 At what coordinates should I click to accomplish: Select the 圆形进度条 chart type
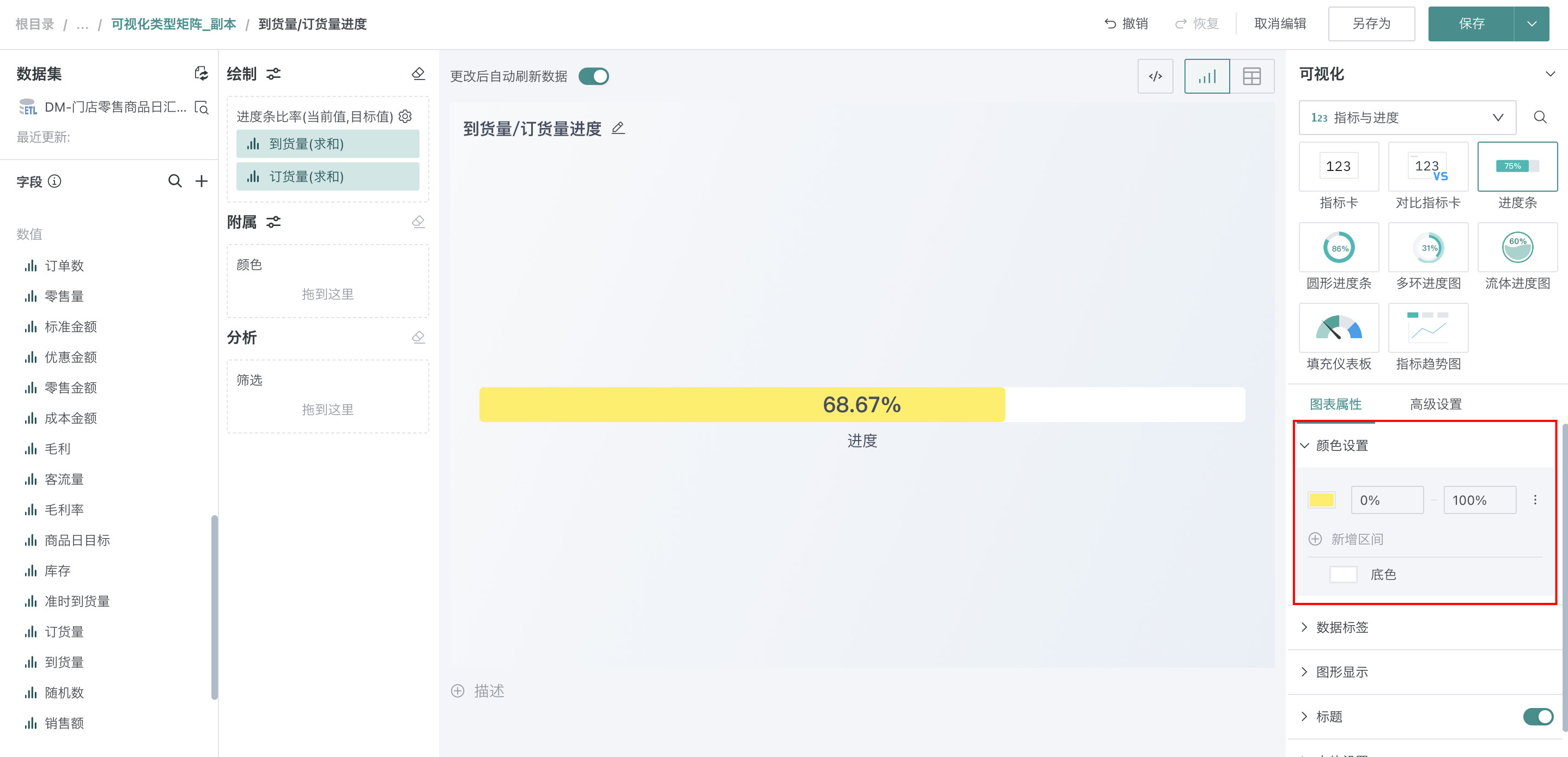pos(1339,248)
